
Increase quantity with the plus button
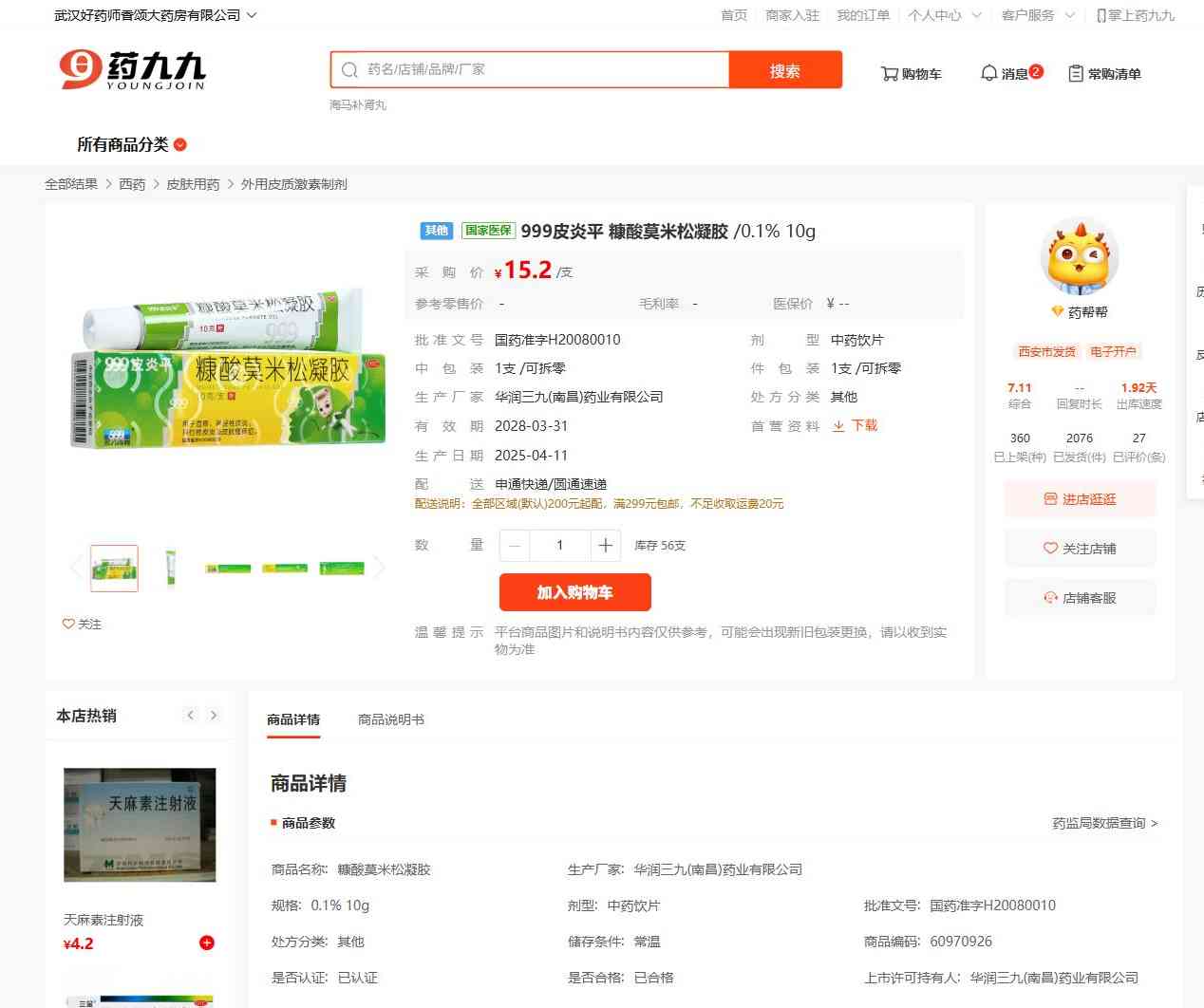point(605,545)
